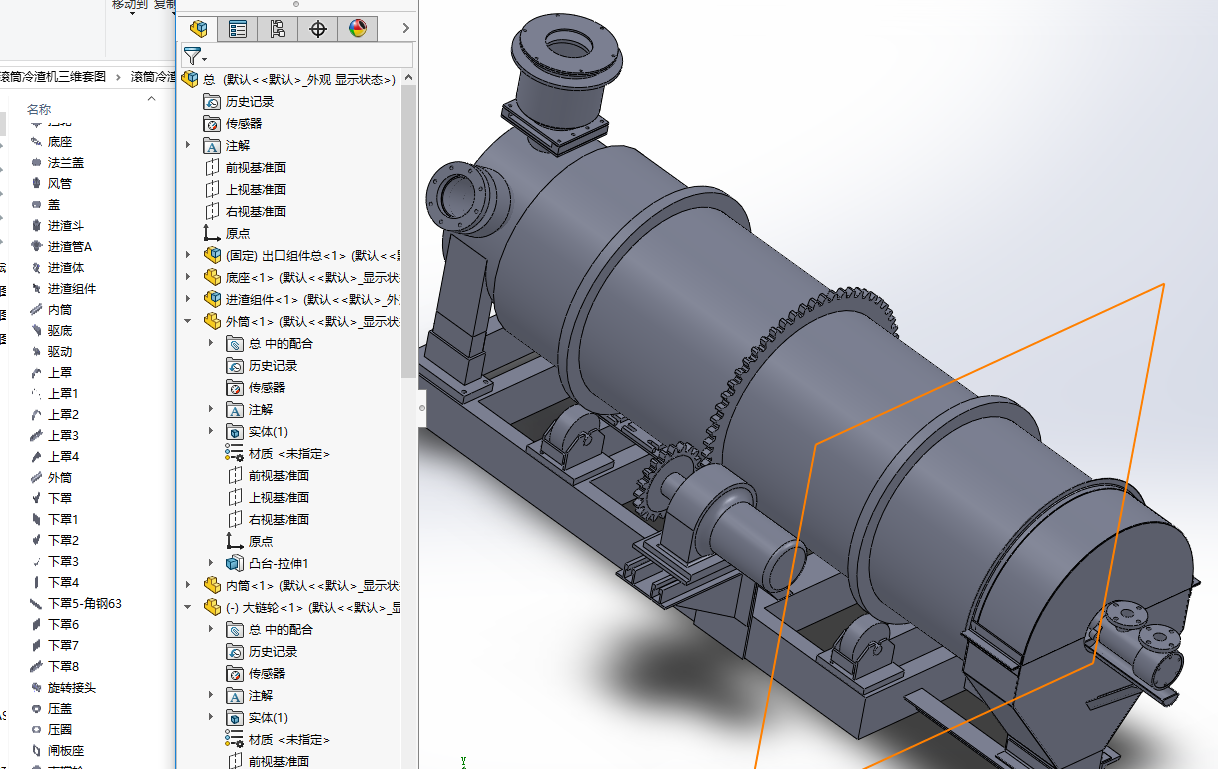Expand the 内筒<1> component node
Viewport: 1218px width, 769px height.
coord(188,585)
